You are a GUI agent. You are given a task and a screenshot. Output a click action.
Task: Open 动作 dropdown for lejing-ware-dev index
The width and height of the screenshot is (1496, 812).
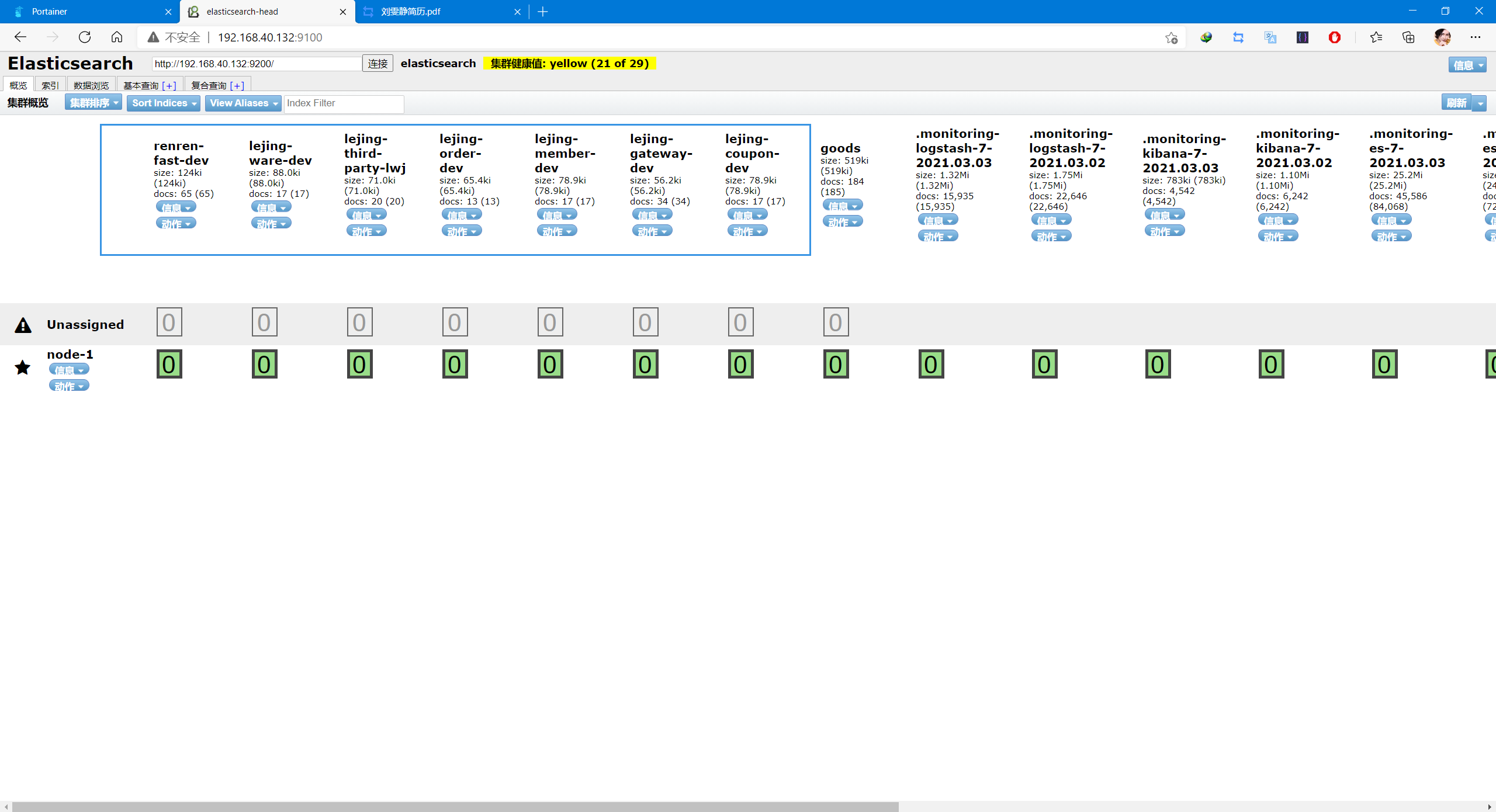(x=271, y=224)
